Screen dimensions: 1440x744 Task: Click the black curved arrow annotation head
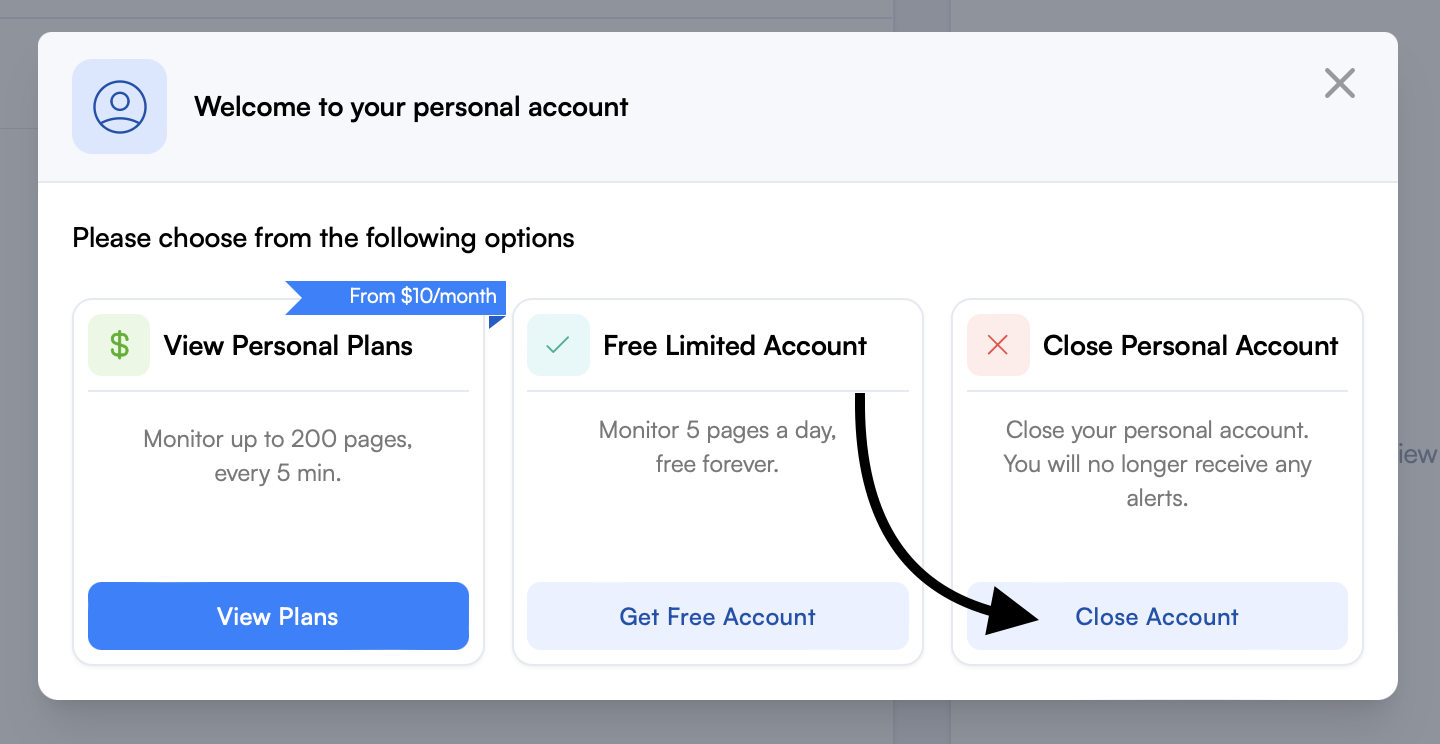click(1012, 609)
